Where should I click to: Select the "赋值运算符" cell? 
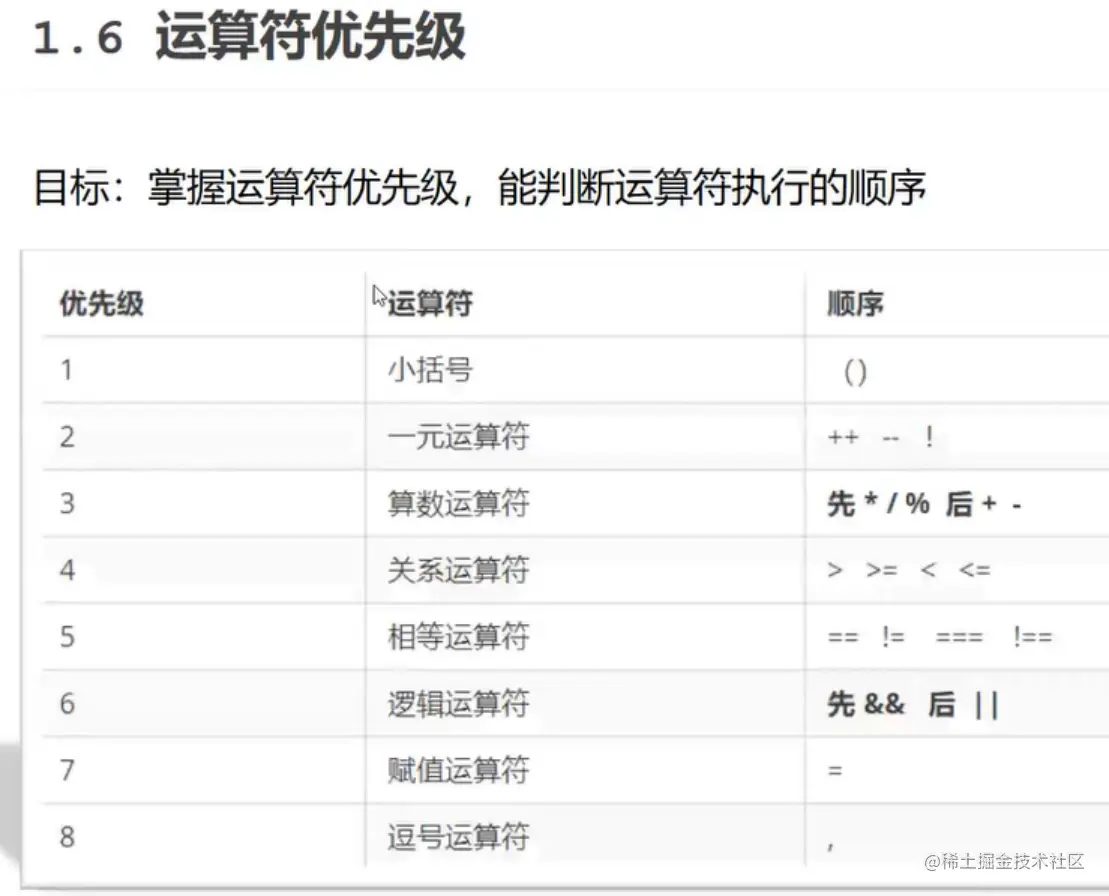point(458,769)
